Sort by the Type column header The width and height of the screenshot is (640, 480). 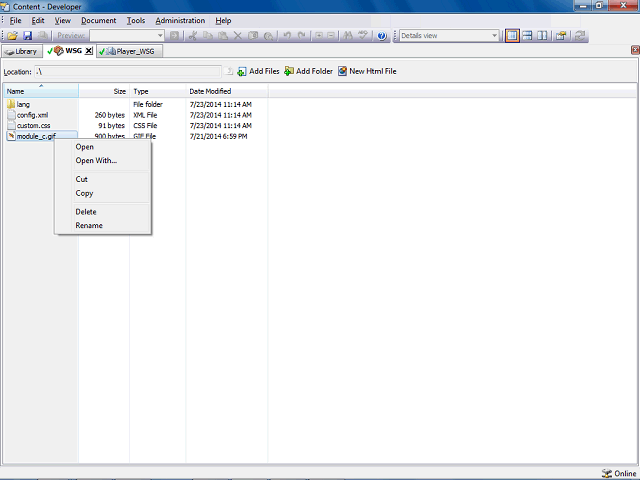158,91
